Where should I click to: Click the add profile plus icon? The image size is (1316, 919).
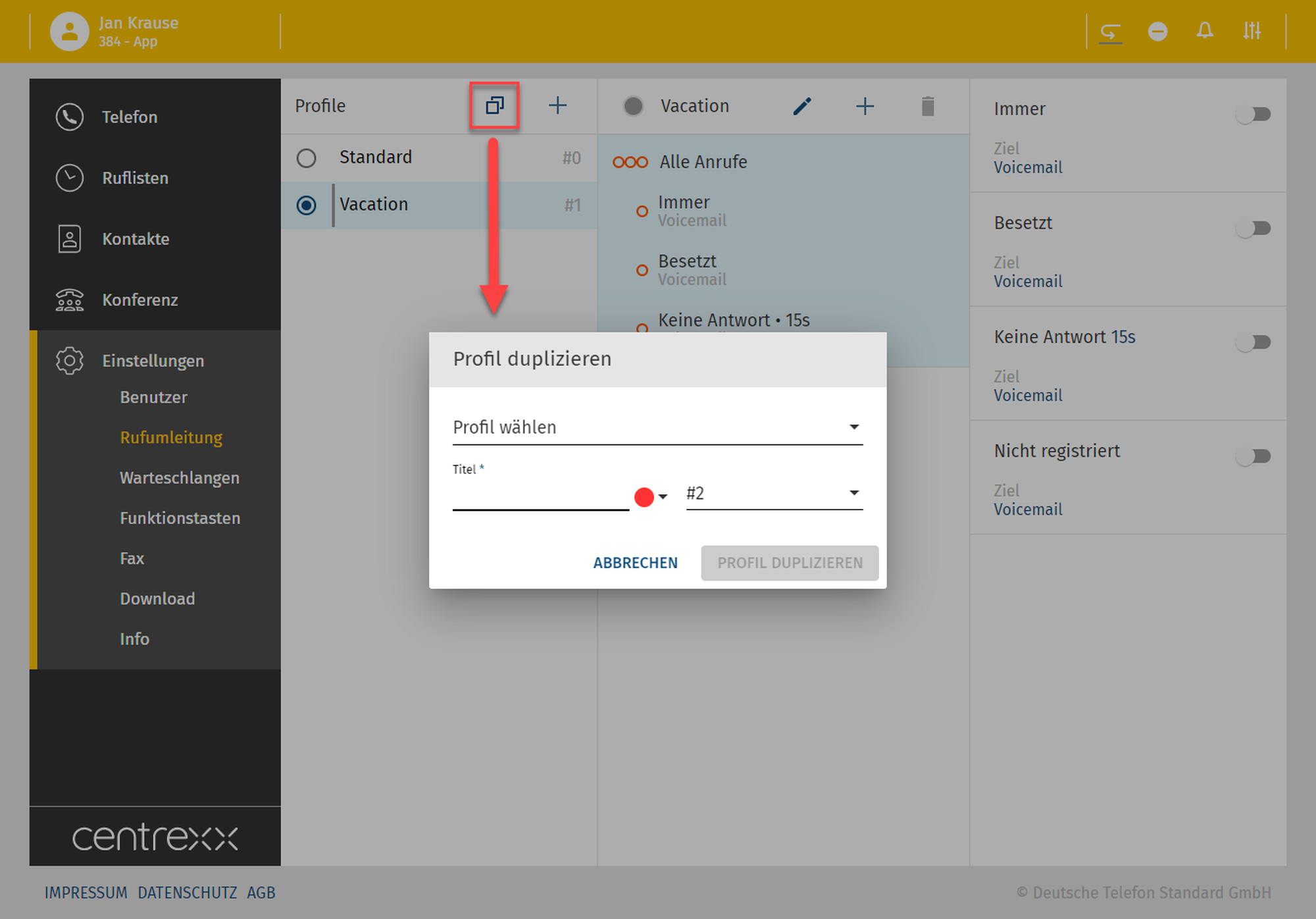[557, 105]
